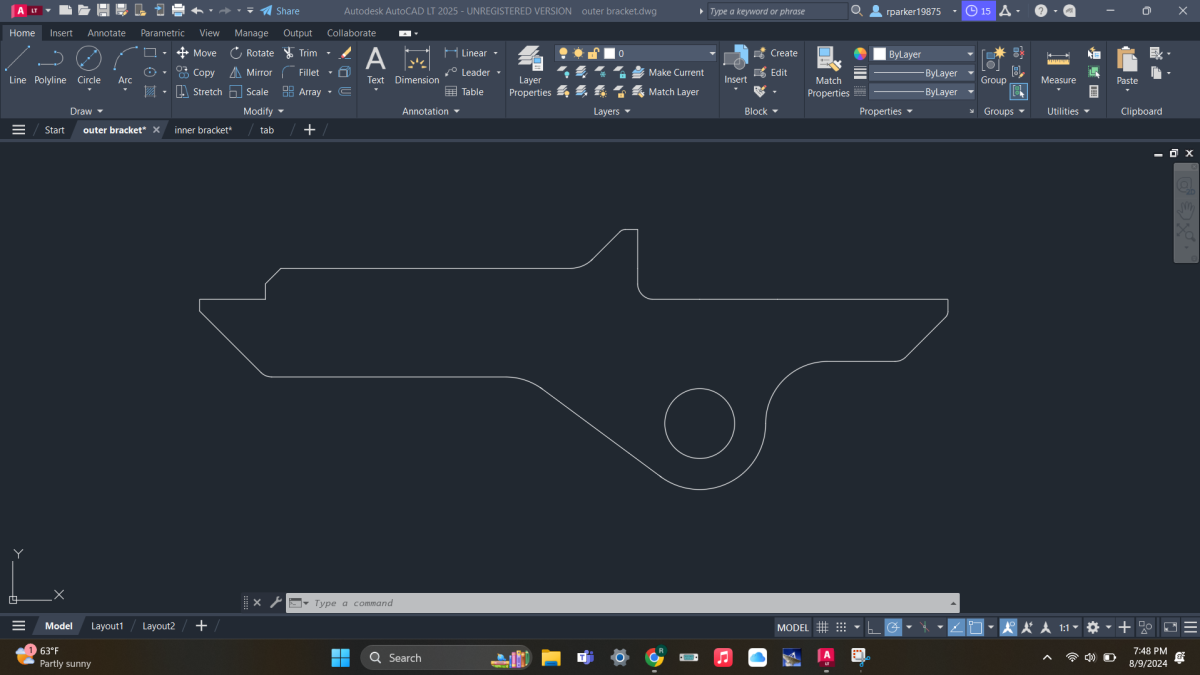The image size is (1200, 675).
Task: Switch to the Layout1 tab
Action: [107, 626]
